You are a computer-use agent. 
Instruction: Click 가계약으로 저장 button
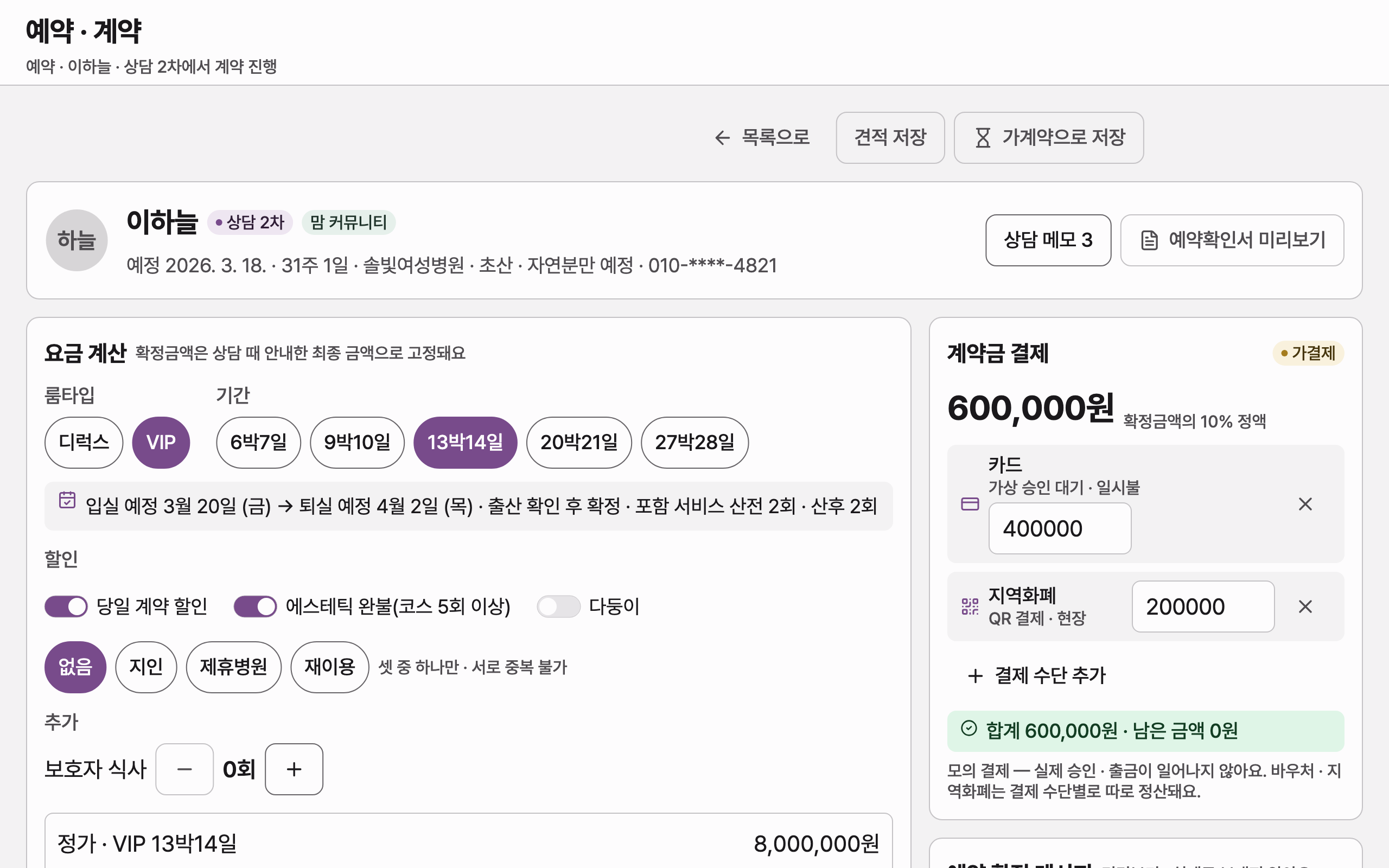(x=1049, y=138)
